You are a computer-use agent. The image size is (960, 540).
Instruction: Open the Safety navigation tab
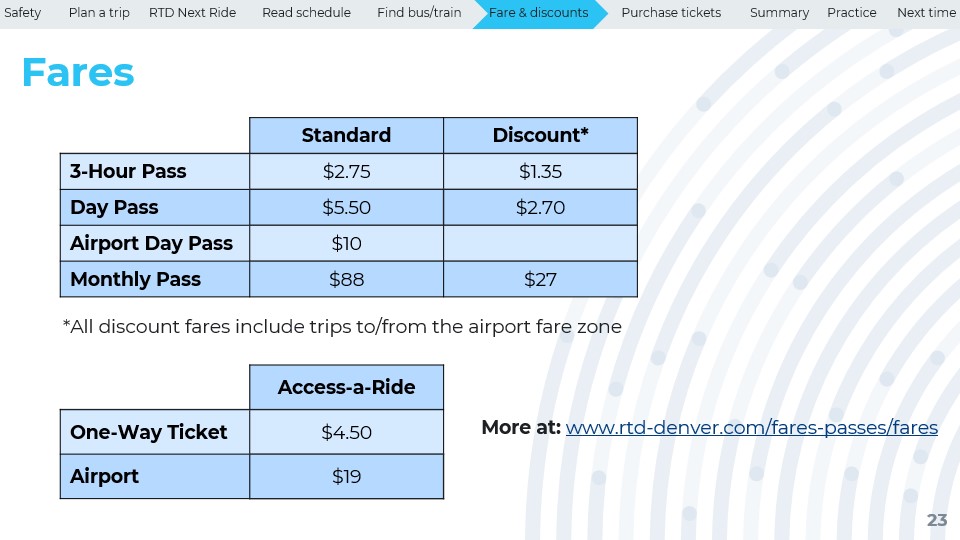coord(23,13)
